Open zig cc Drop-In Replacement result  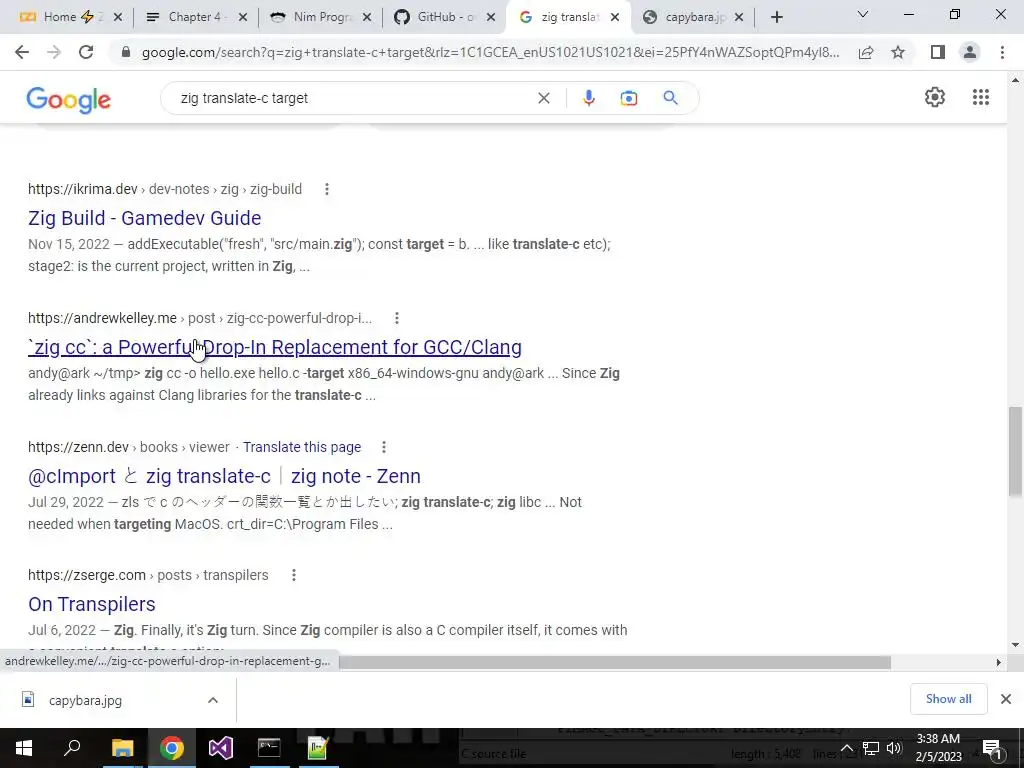[275, 347]
